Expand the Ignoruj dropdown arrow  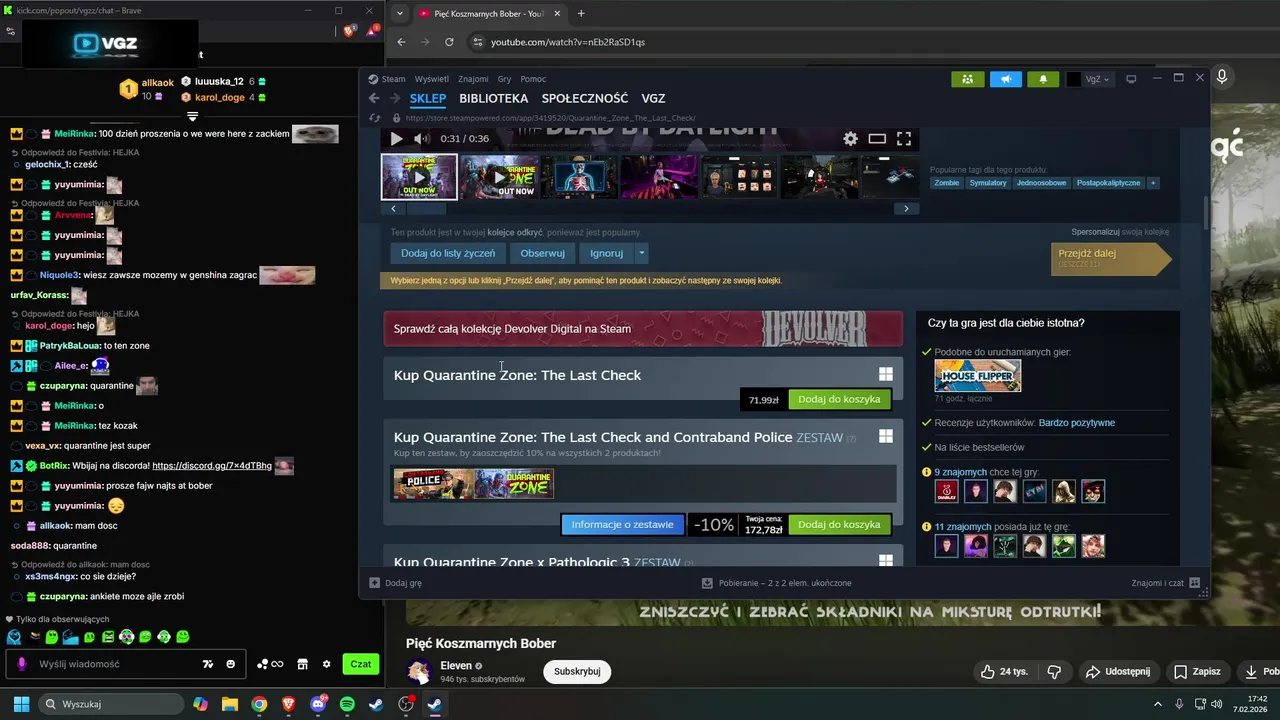click(x=642, y=253)
